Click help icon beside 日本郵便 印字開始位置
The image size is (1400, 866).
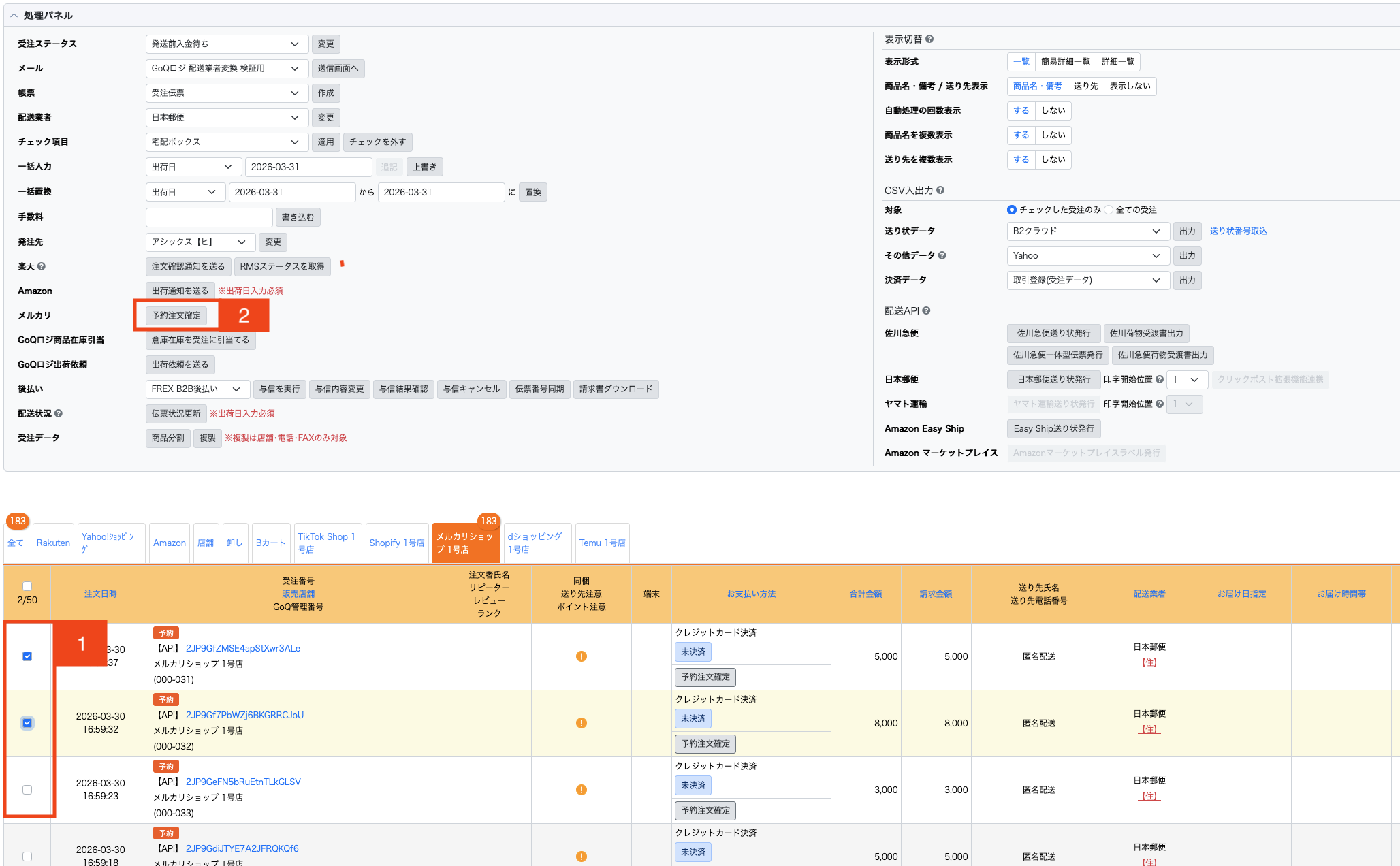(x=1160, y=380)
